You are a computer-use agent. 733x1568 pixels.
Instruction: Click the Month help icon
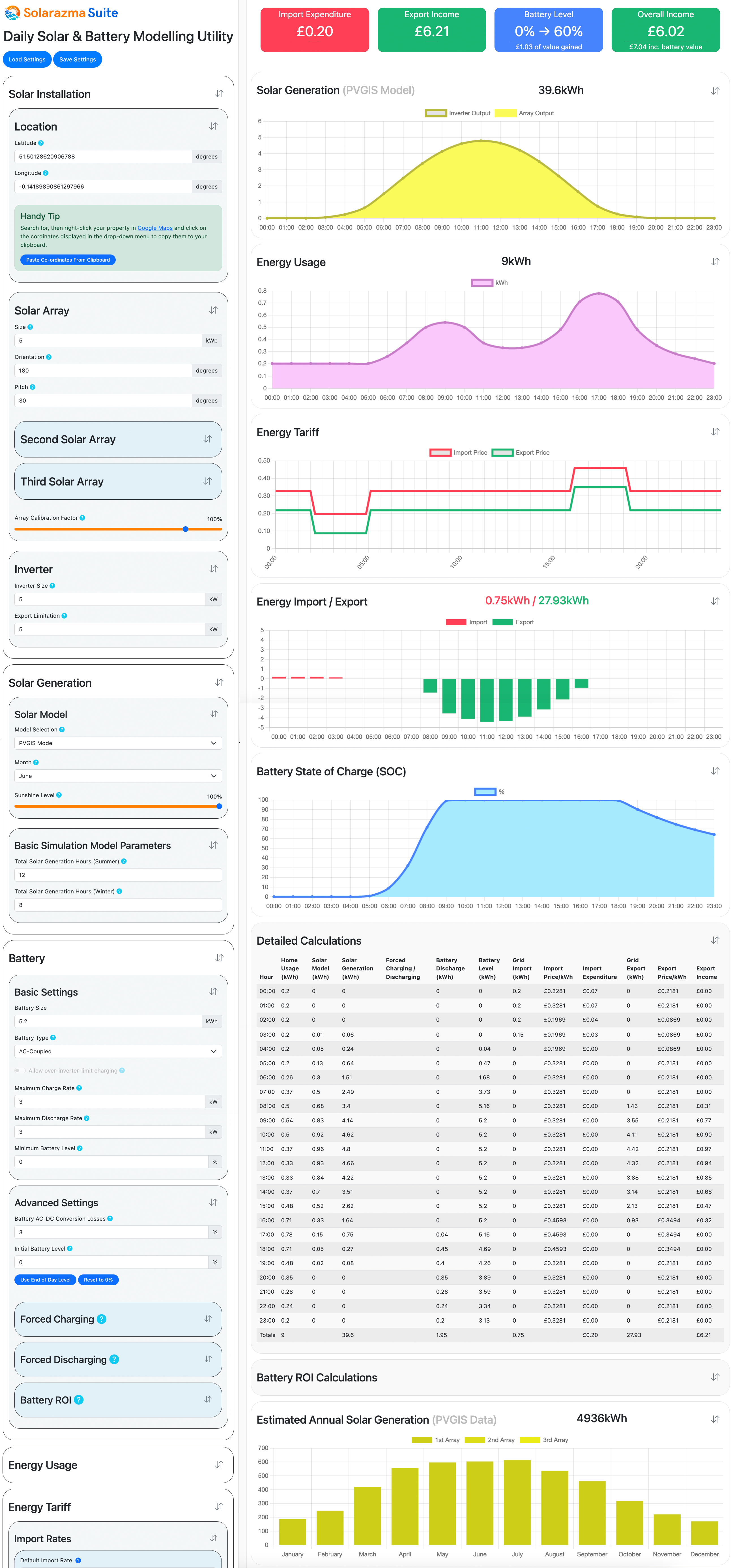pyautogui.click(x=36, y=762)
